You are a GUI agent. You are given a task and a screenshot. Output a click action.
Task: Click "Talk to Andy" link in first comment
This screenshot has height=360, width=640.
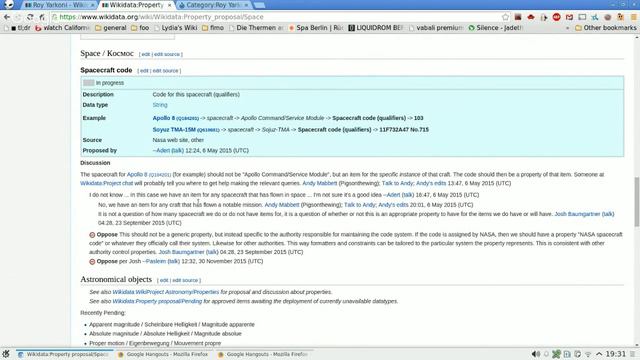tap(397, 183)
